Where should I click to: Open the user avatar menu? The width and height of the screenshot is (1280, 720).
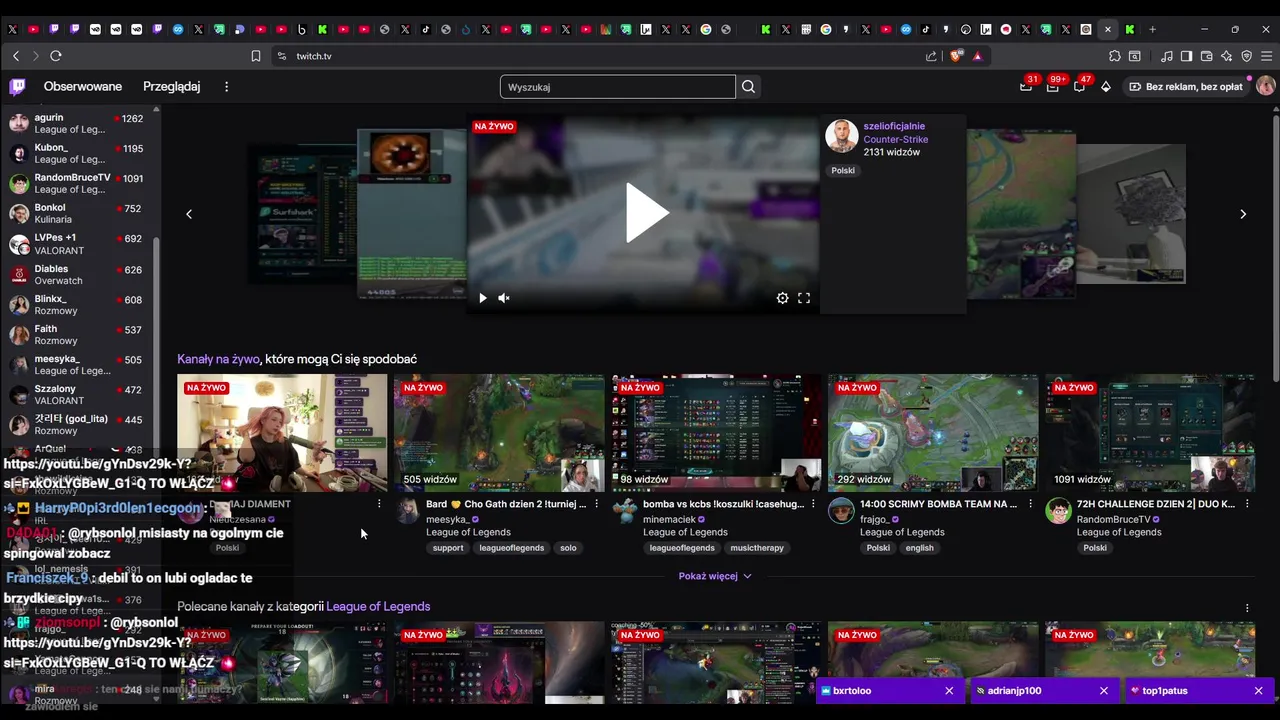[x=1265, y=87]
